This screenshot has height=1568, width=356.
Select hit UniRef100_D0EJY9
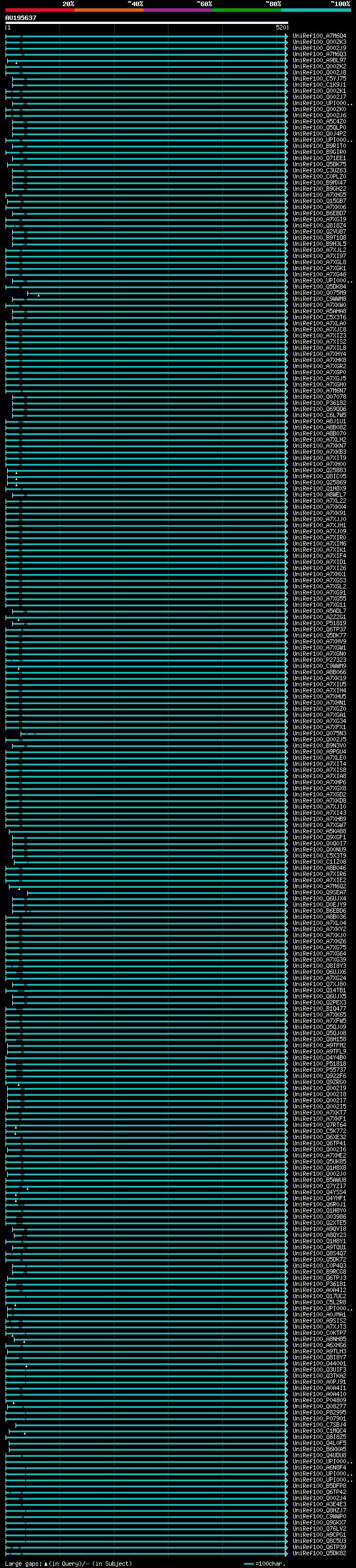(x=319, y=904)
